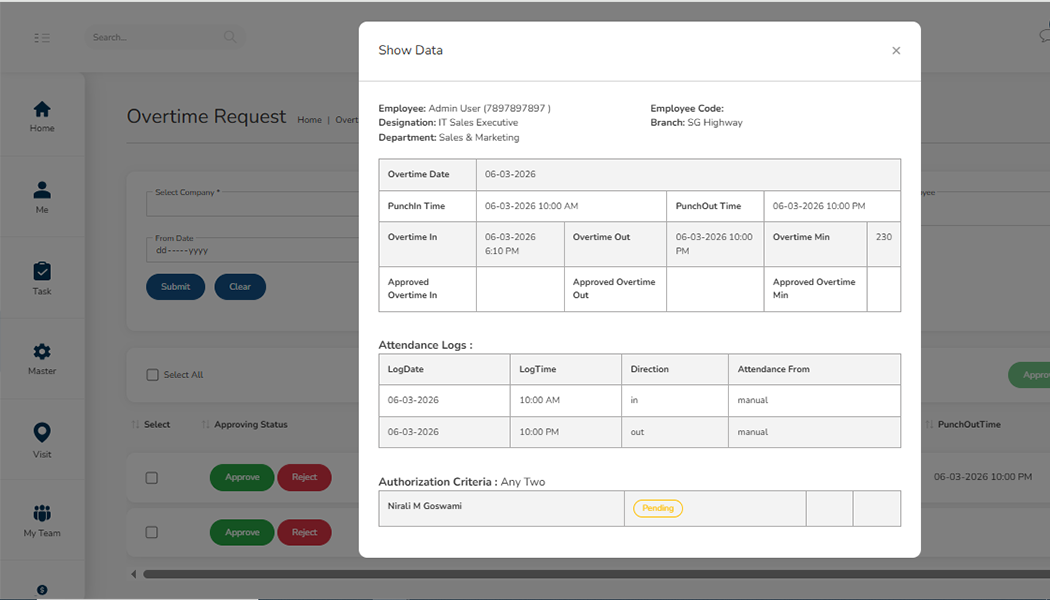Click the search magnifier icon
Screen dimensions: 1050x600
(x=230, y=38)
